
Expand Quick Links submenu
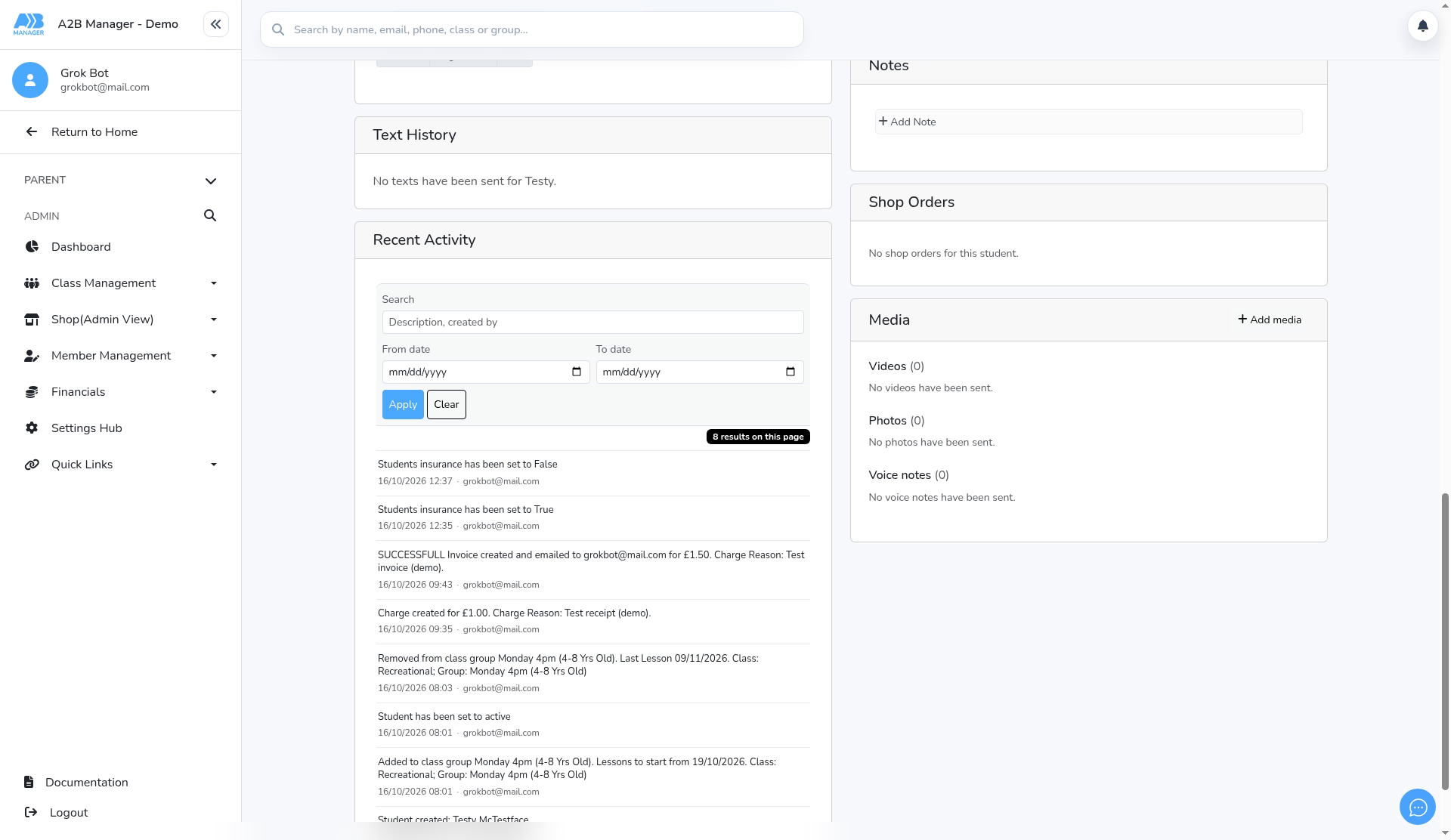(x=214, y=465)
